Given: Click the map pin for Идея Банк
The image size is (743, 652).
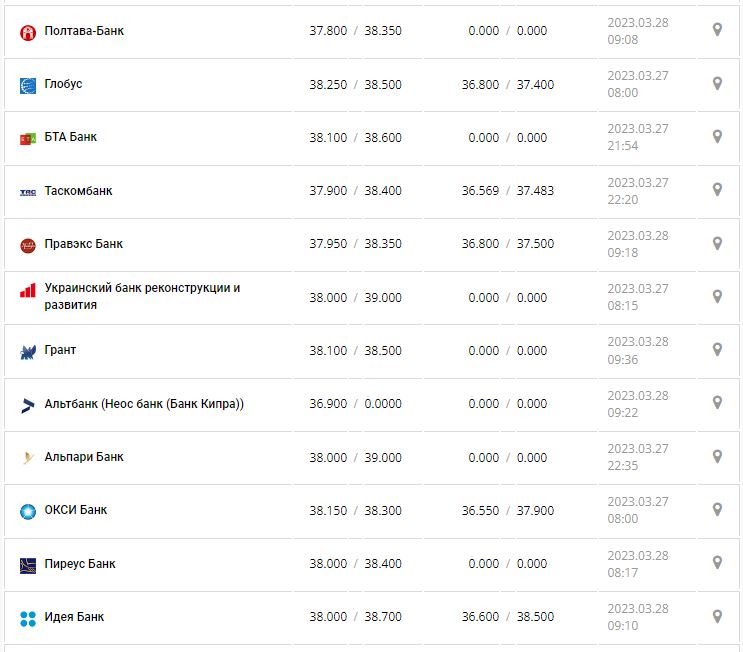Looking at the screenshot, I should [717, 616].
